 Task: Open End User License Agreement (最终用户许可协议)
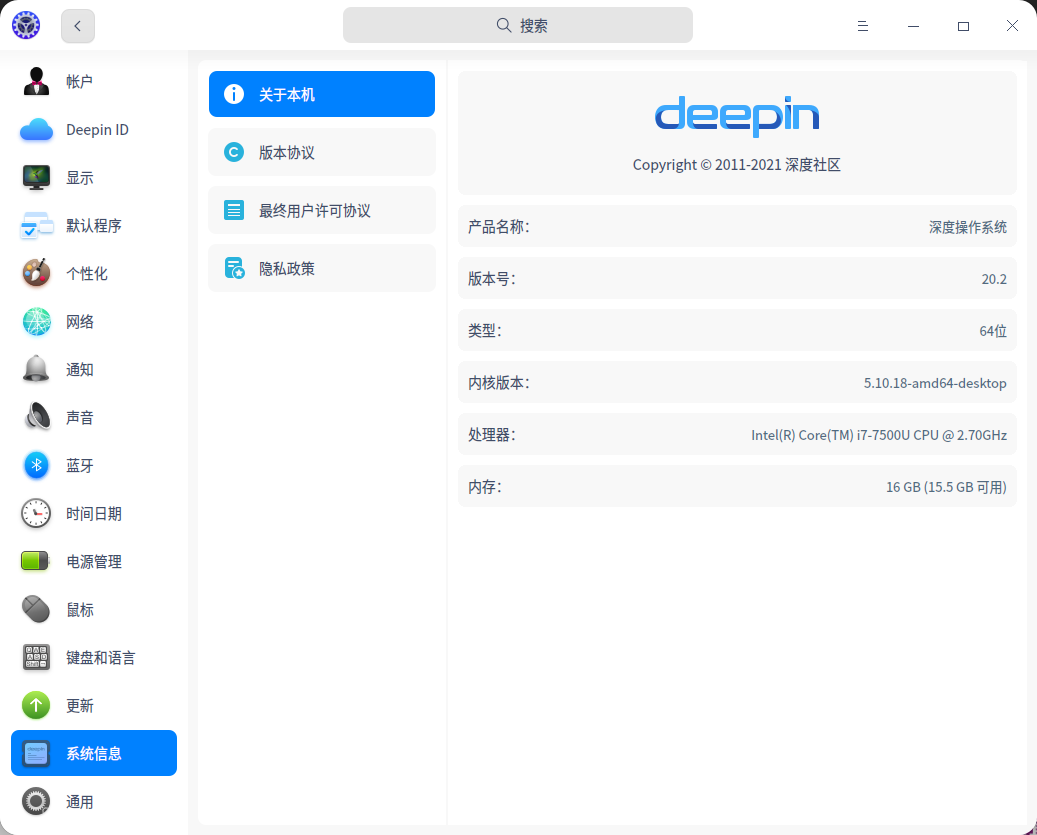(x=322, y=210)
